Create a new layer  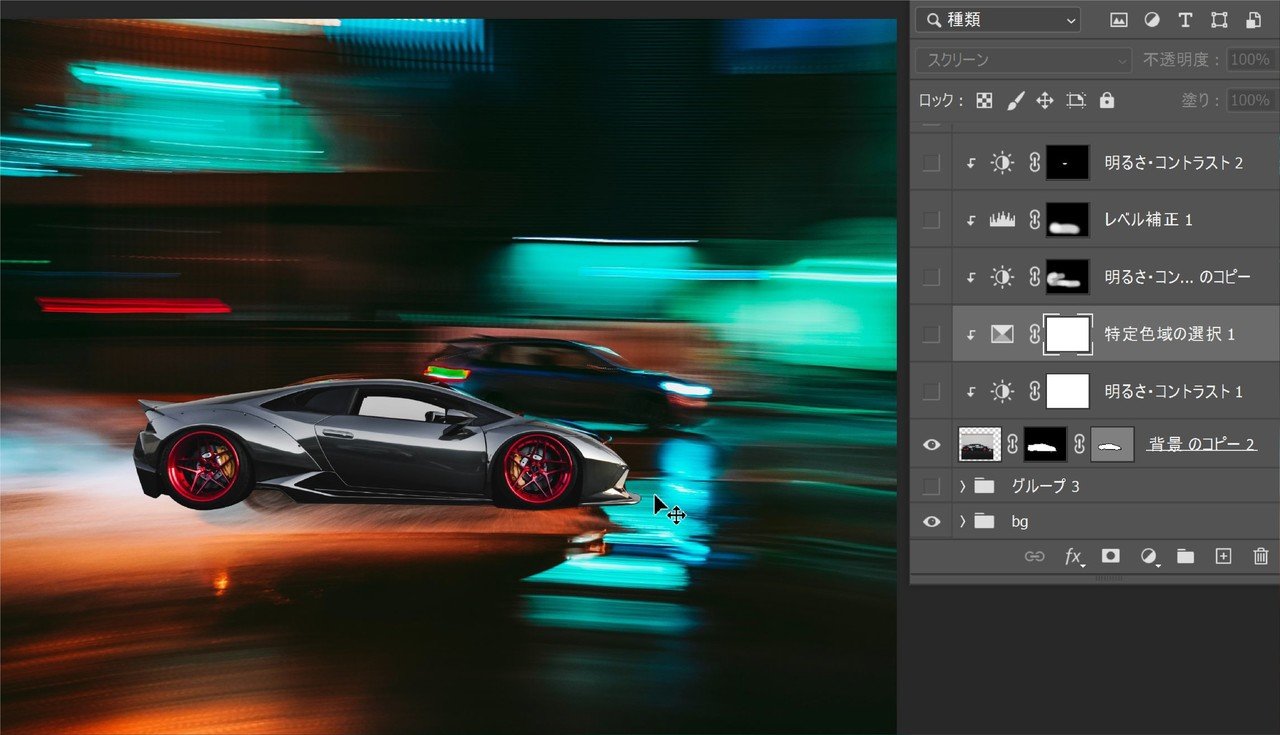click(x=1222, y=556)
